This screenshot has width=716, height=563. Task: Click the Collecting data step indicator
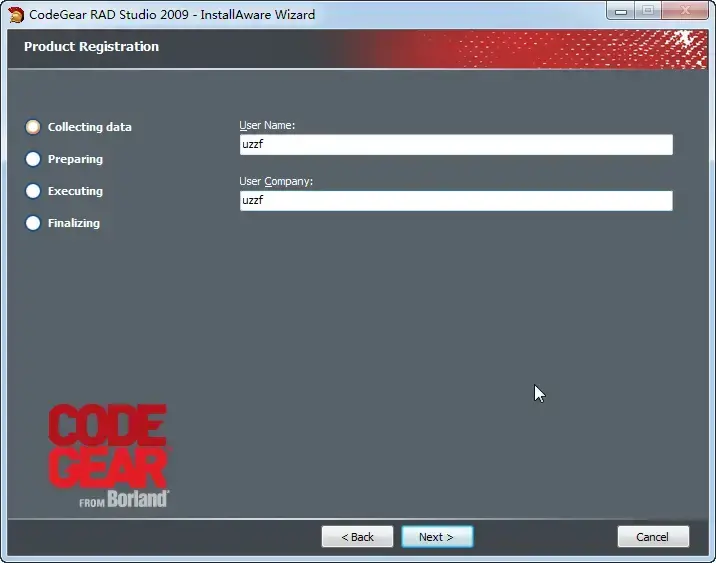point(33,127)
